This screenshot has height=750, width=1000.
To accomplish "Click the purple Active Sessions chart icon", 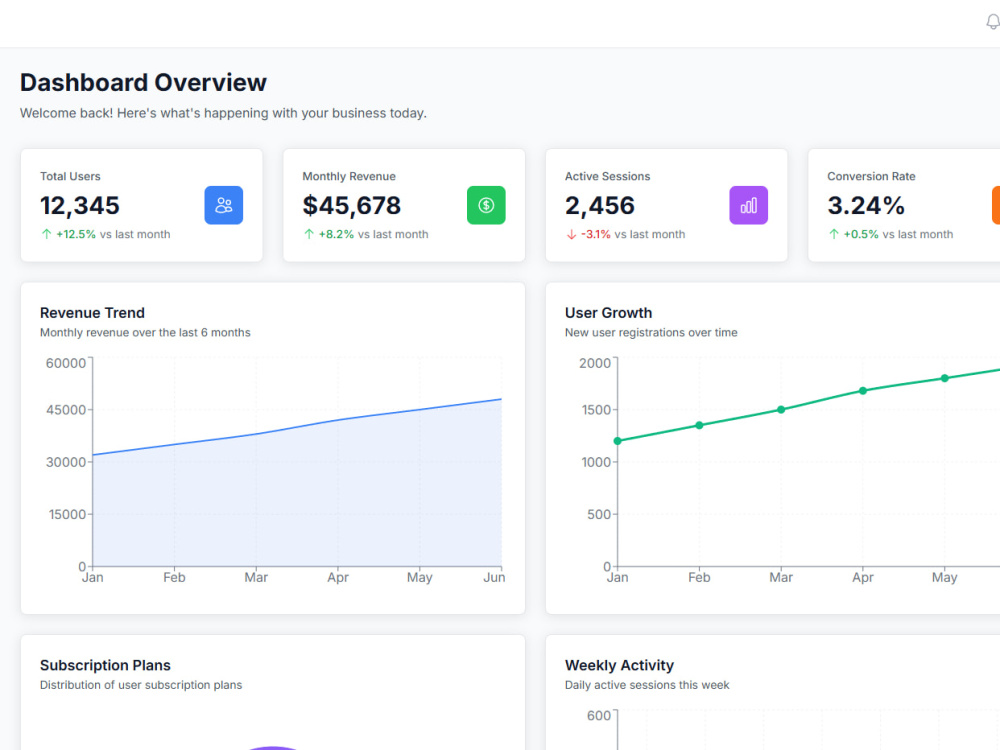I will (749, 205).
